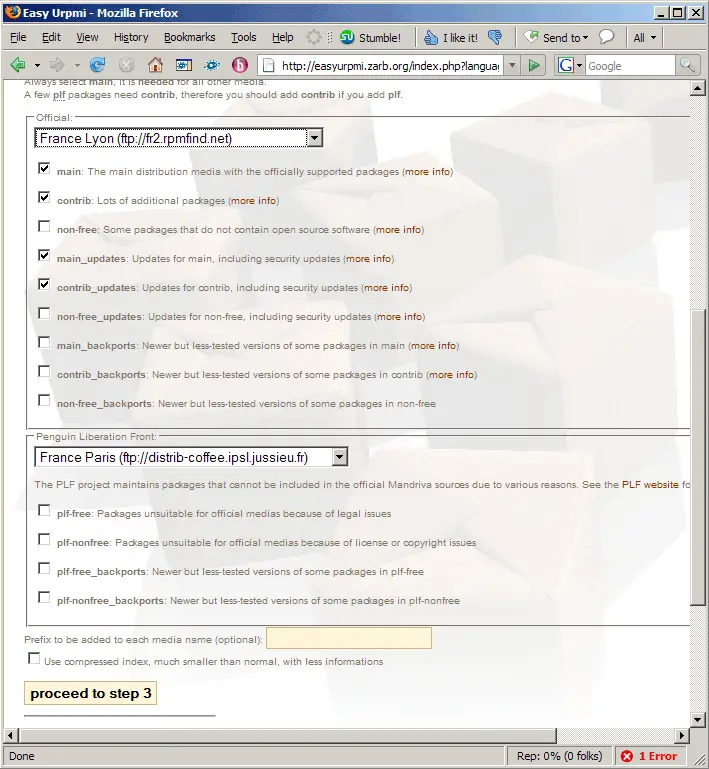Check the main_backports checkbox
Viewport: 709px width, 769px height.
coord(44,342)
